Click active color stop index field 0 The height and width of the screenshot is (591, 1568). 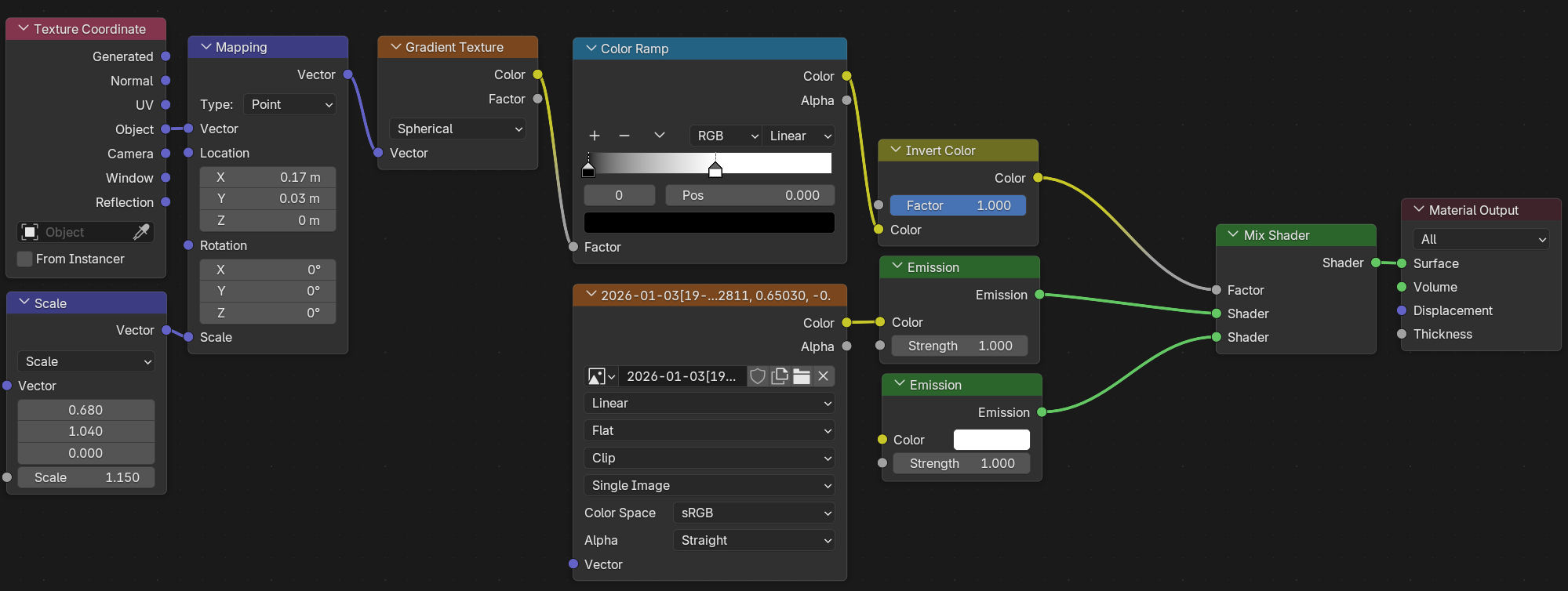click(x=619, y=195)
